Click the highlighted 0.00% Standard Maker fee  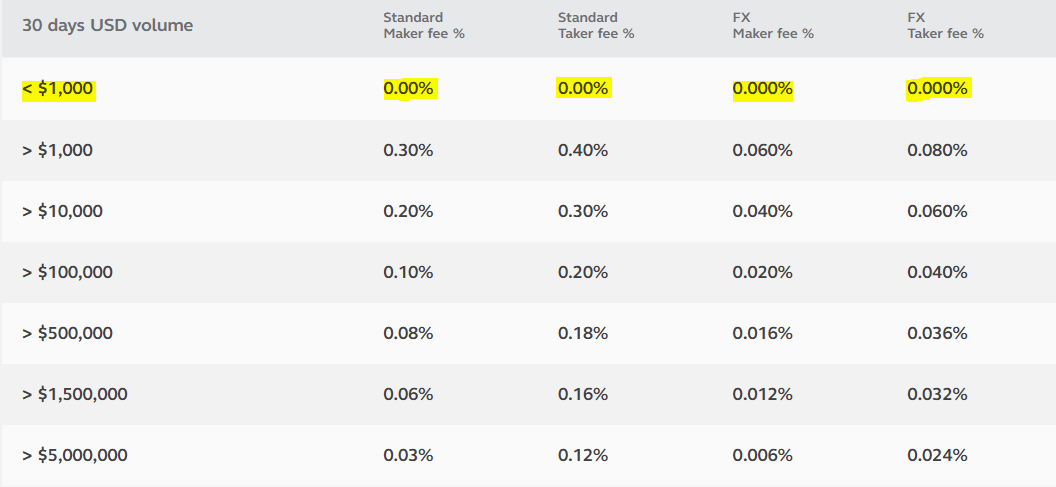pyautogui.click(x=408, y=89)
